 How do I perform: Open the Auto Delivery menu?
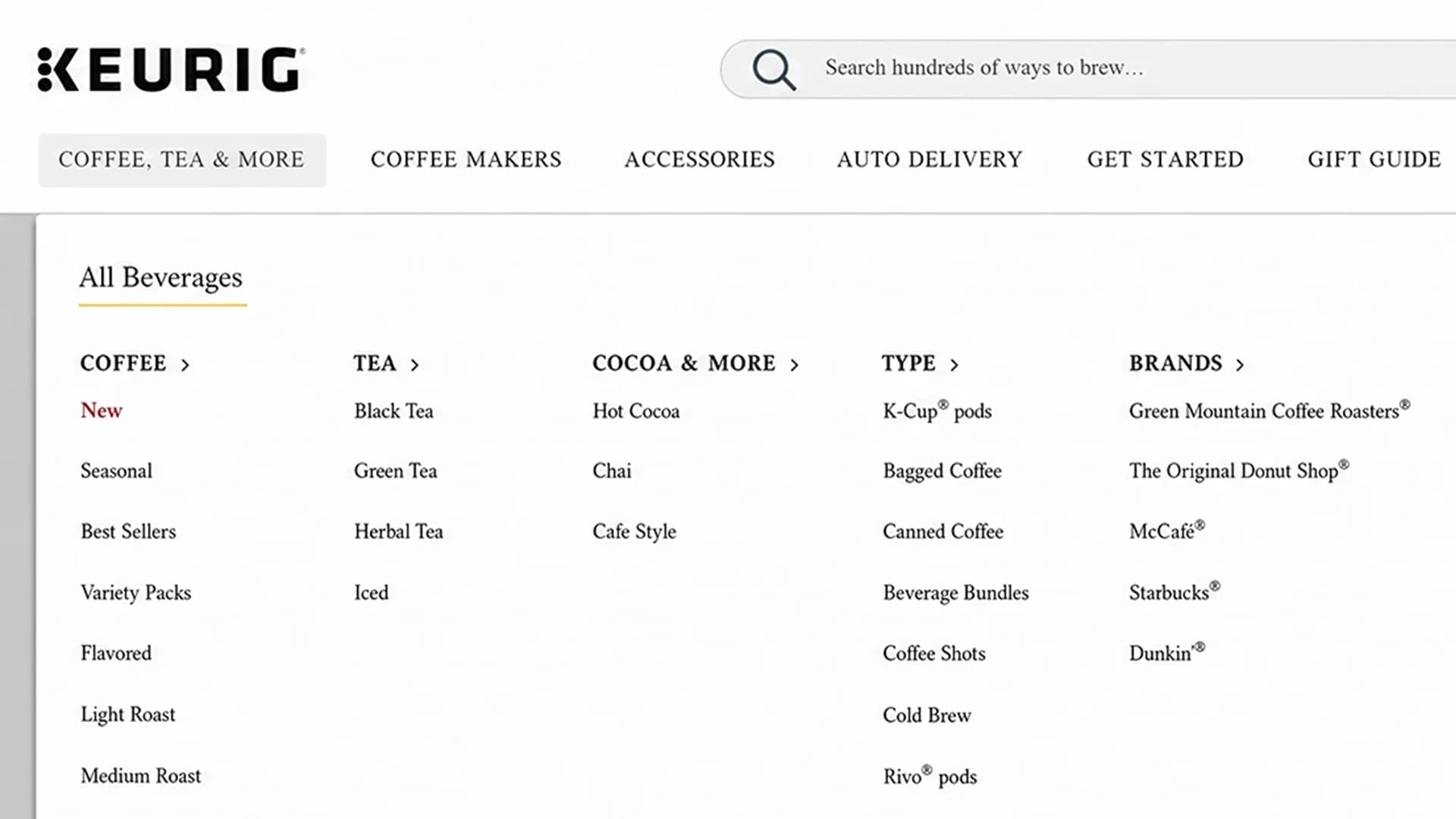[x=930, y=160]
